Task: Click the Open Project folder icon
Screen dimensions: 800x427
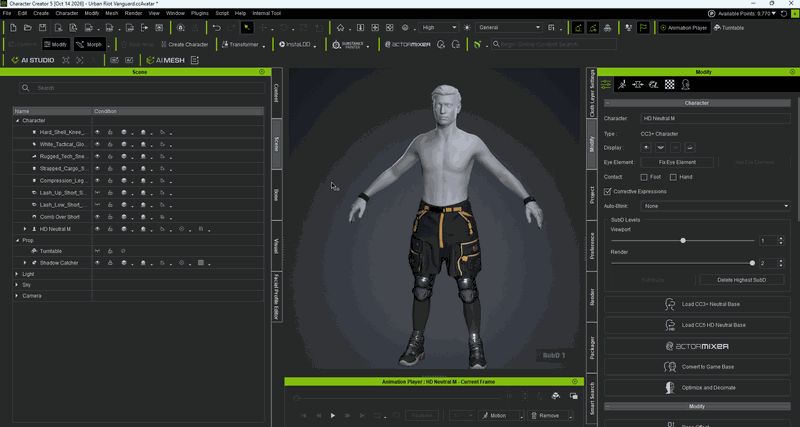Action: (x=28, y=28)
